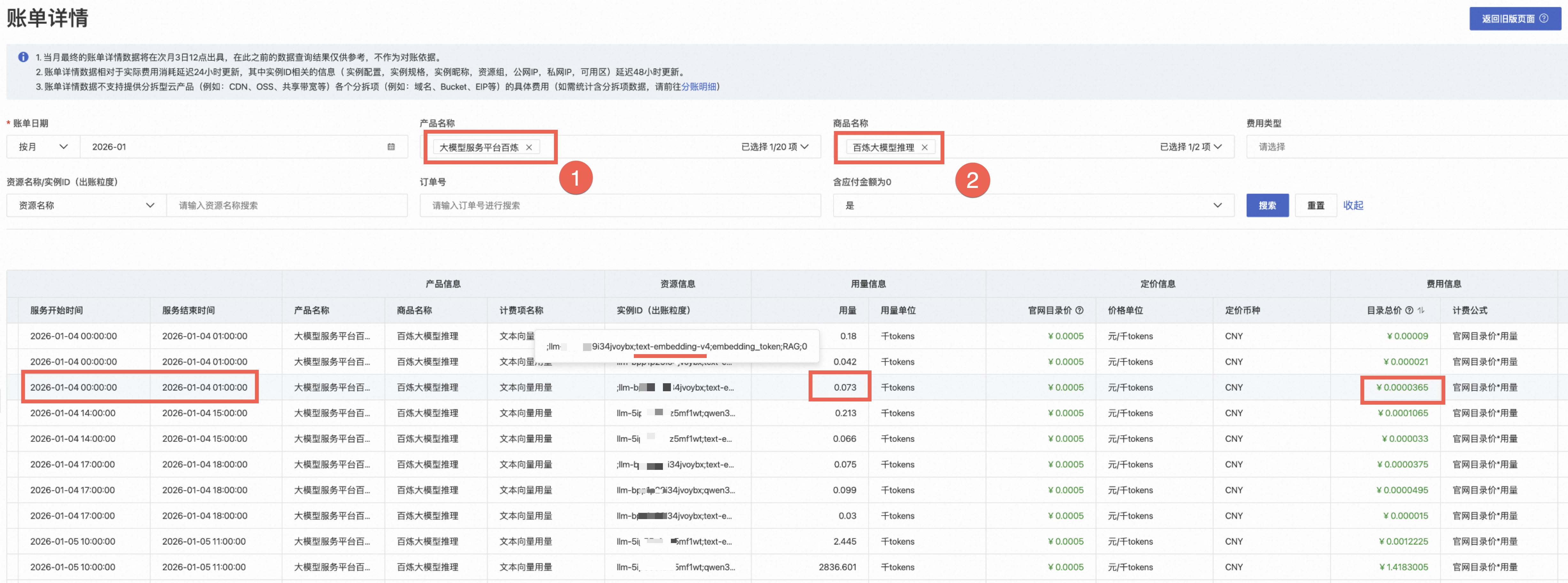The height and width of the screenshot is (583, 1568).
Task: Expand 商品名称 dropdown showing 已选择 1/2 项
Action: (1218, 147)
